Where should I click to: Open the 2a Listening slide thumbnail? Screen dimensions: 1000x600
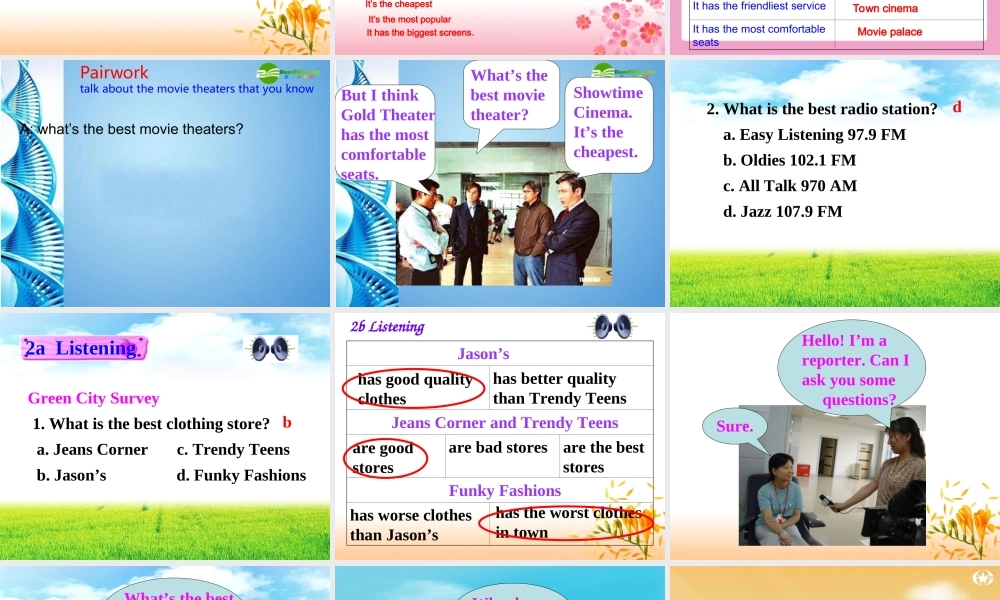click(165, 436)
